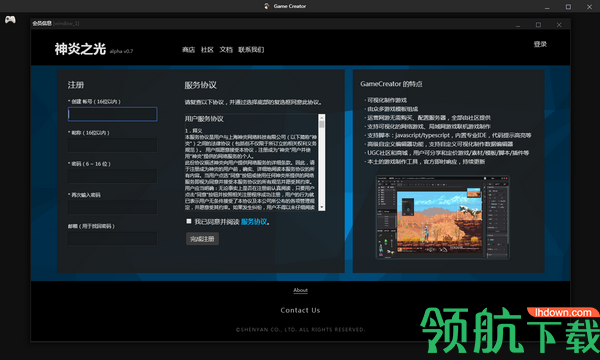Maximize the Game Creator main window
The width and height of the screenshot is (600, 360).
point(568,7)
